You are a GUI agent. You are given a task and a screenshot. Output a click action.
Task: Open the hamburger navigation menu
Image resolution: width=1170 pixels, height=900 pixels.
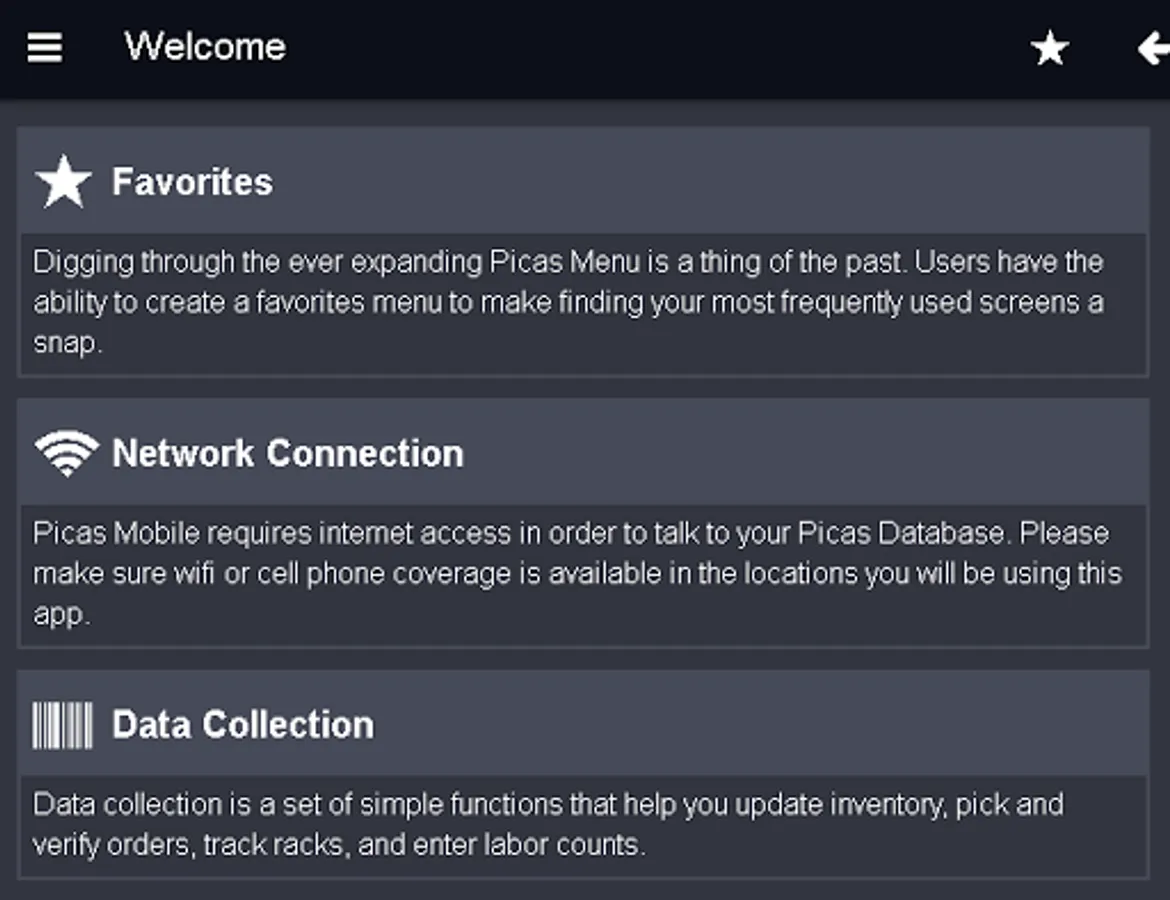click(x=44, y=47)
